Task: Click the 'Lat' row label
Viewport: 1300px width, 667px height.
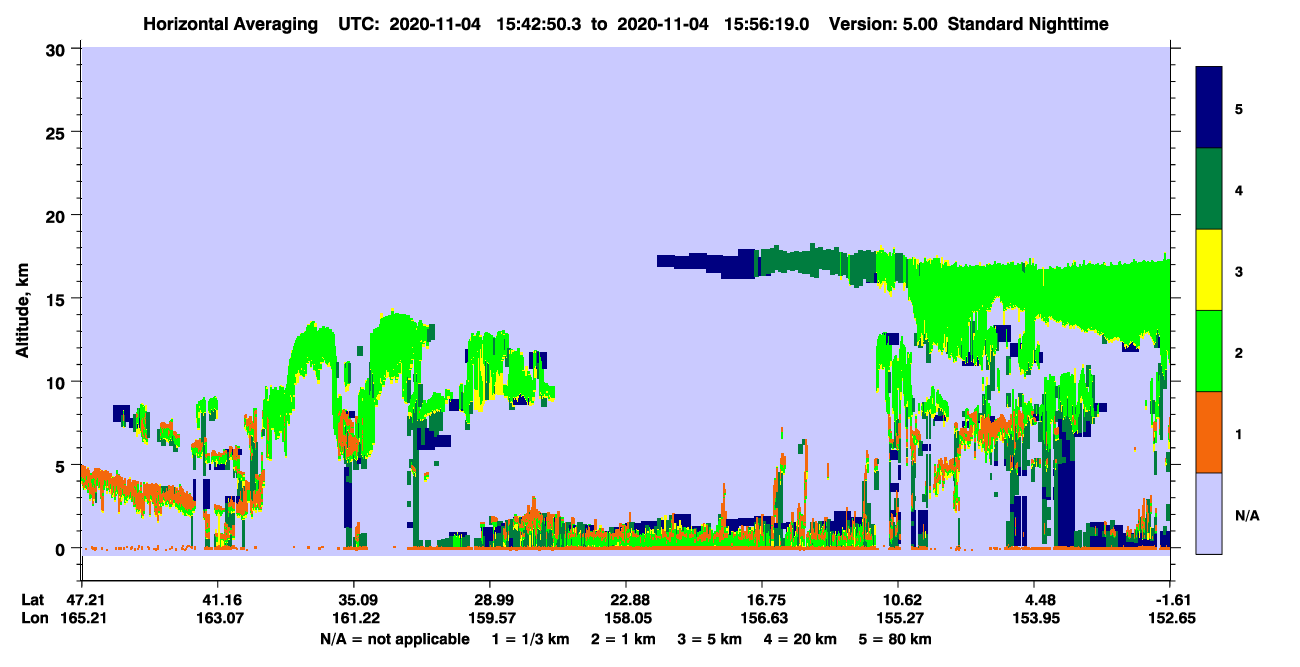Action: coord(33,600)
